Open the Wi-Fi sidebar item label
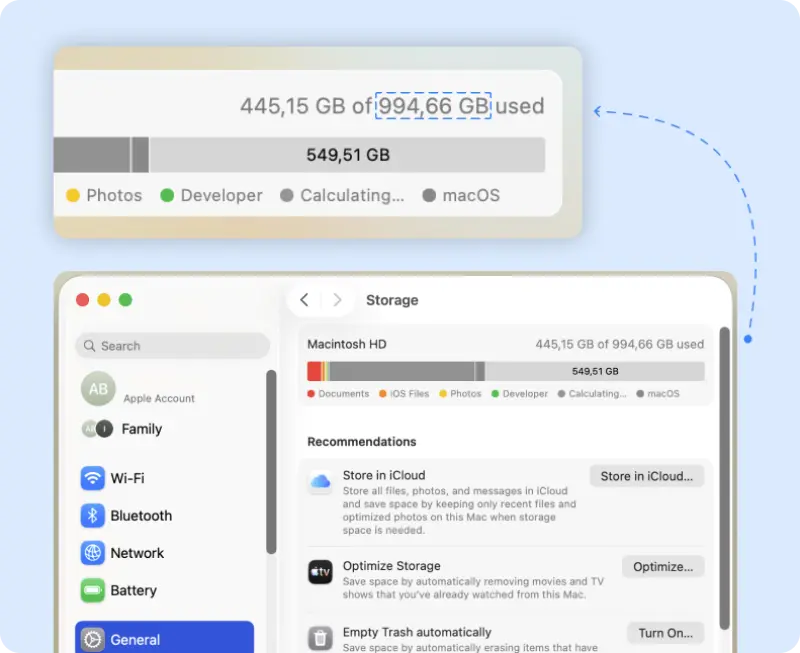The height and width of the screenshot is (653, 800). (128, 478)
